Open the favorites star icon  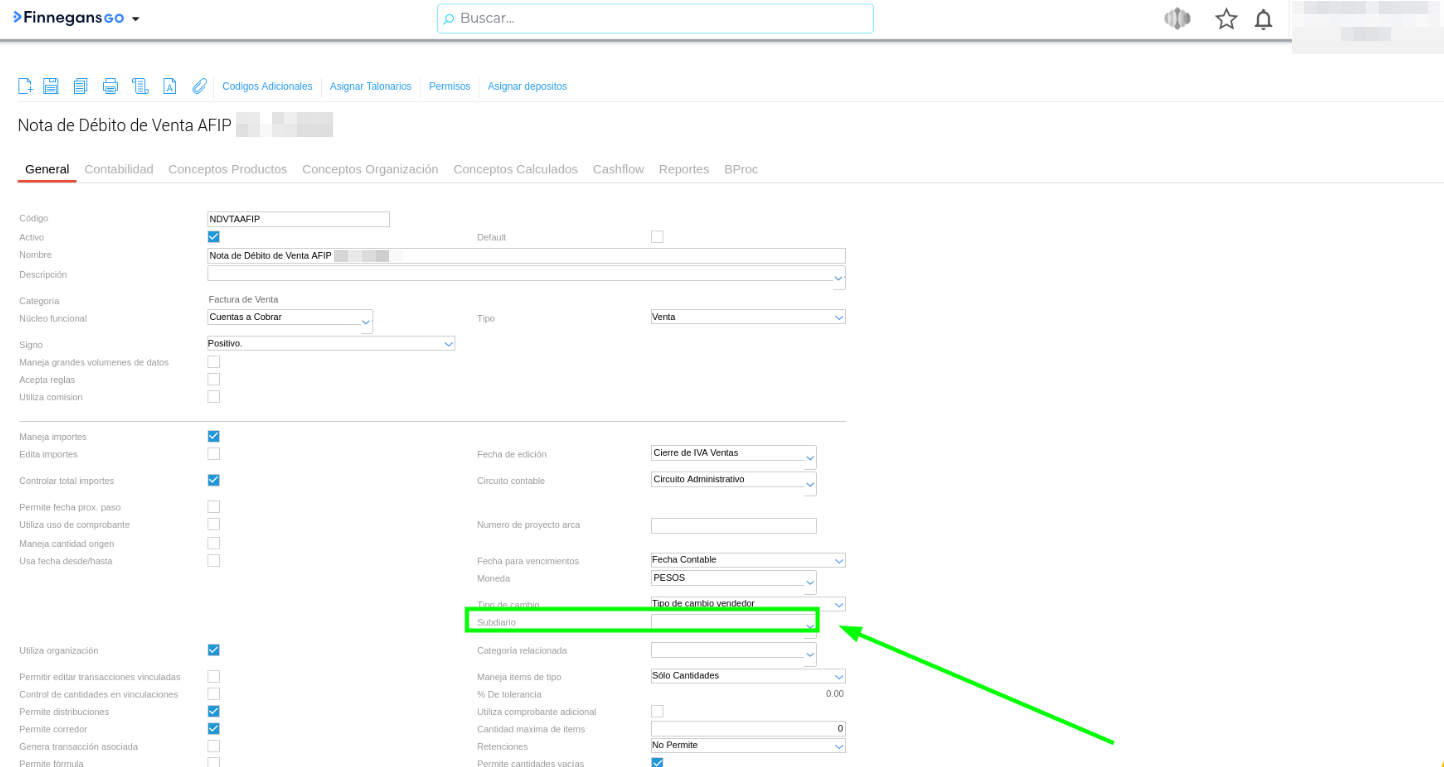point(1226,19)
